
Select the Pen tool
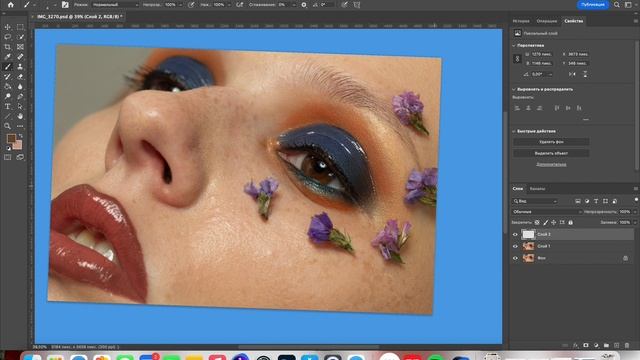click(x=20, y=96)
